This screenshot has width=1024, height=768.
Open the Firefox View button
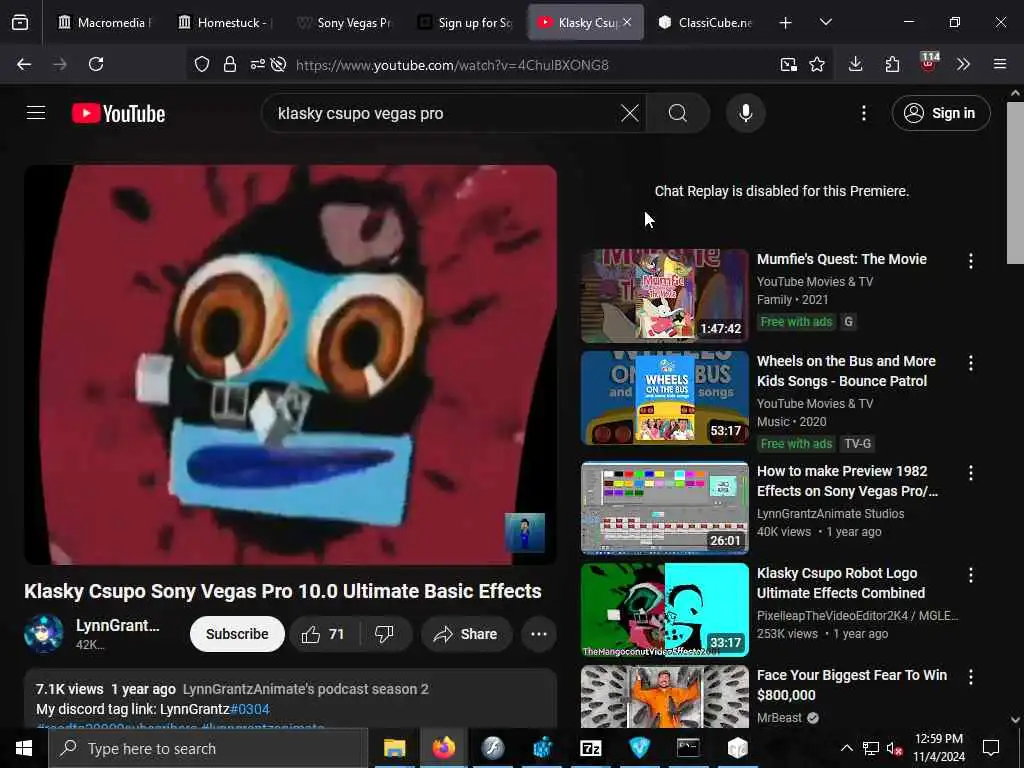[20, 23]
